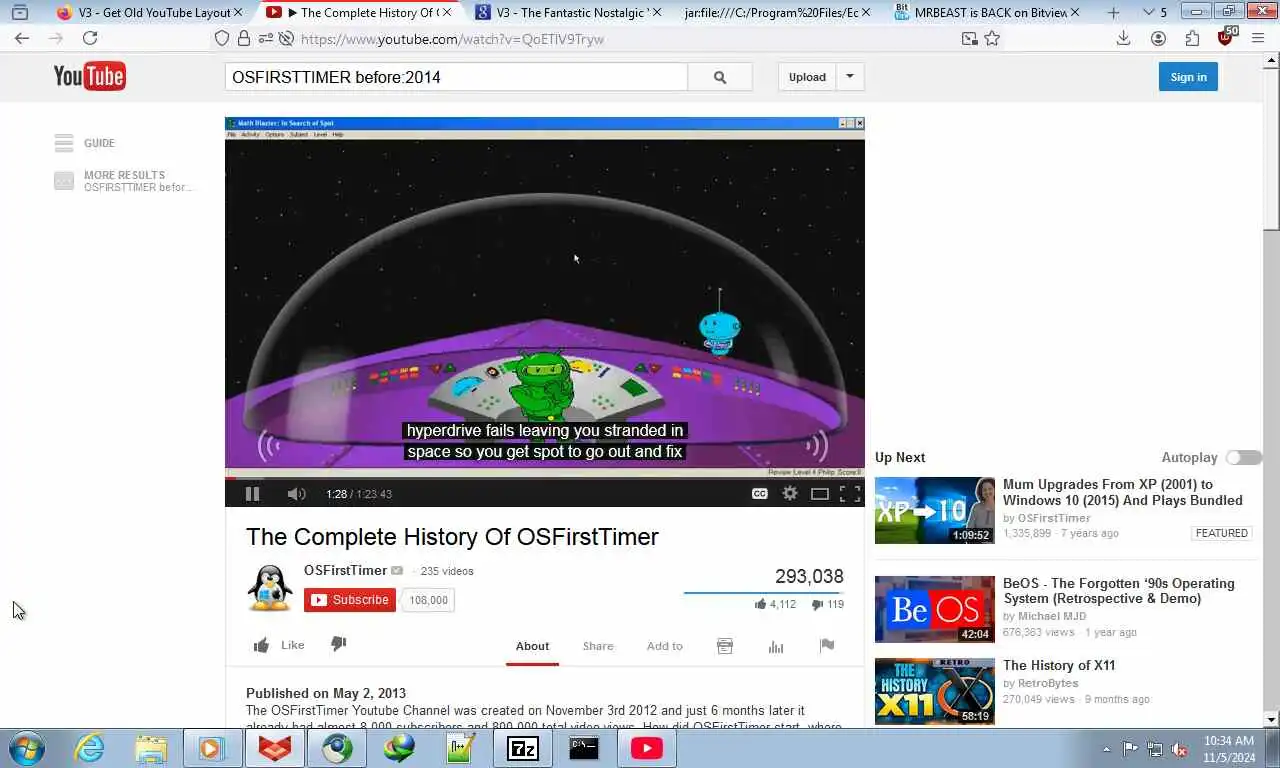
Task: Toggle the Autoplay switch
Action: pyautogui.click(x=1244, y=457)
